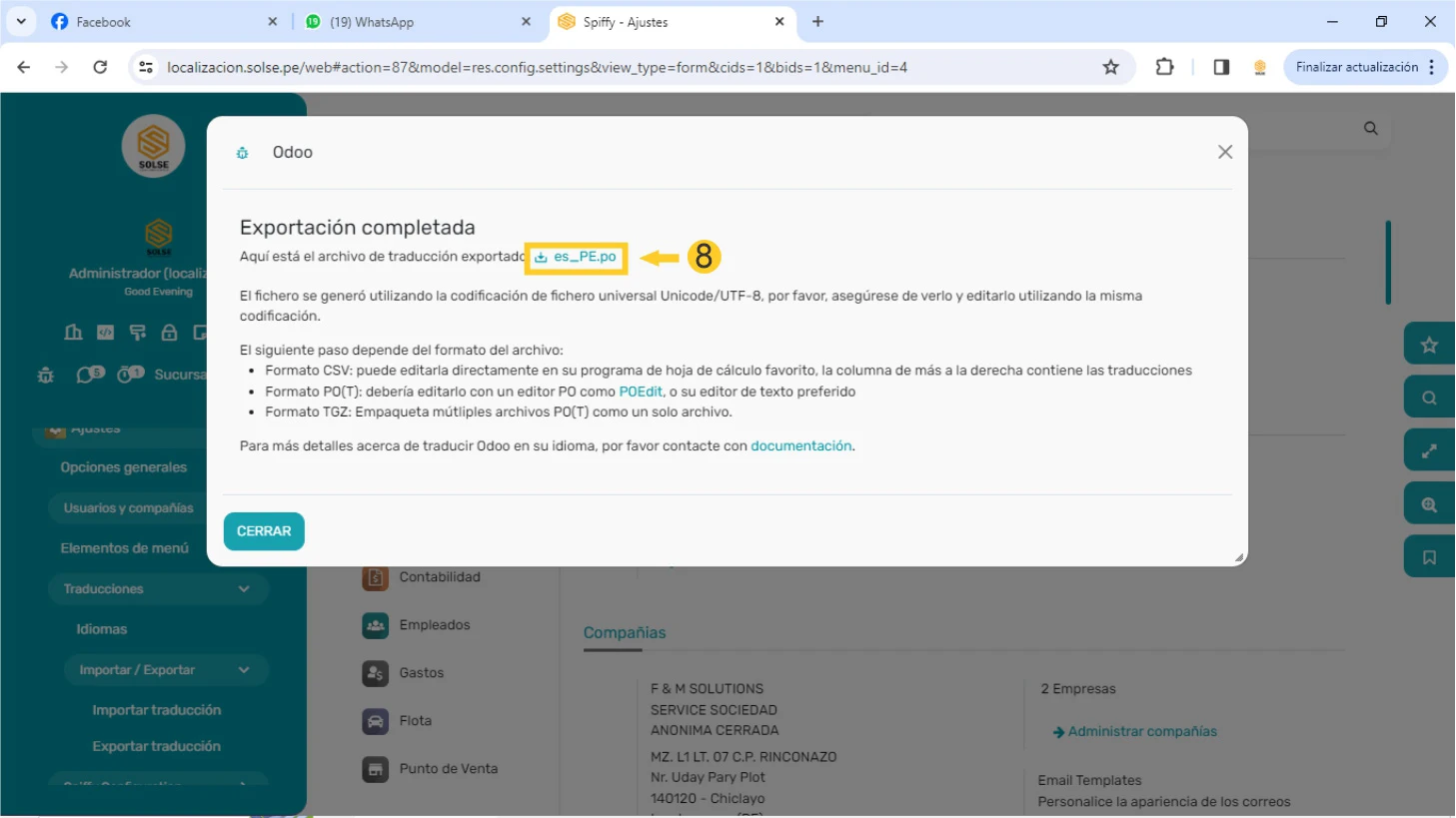Screen dimensions: 1456x818
Task: Click the floating expand arrows button
Action: [1429, 451]
